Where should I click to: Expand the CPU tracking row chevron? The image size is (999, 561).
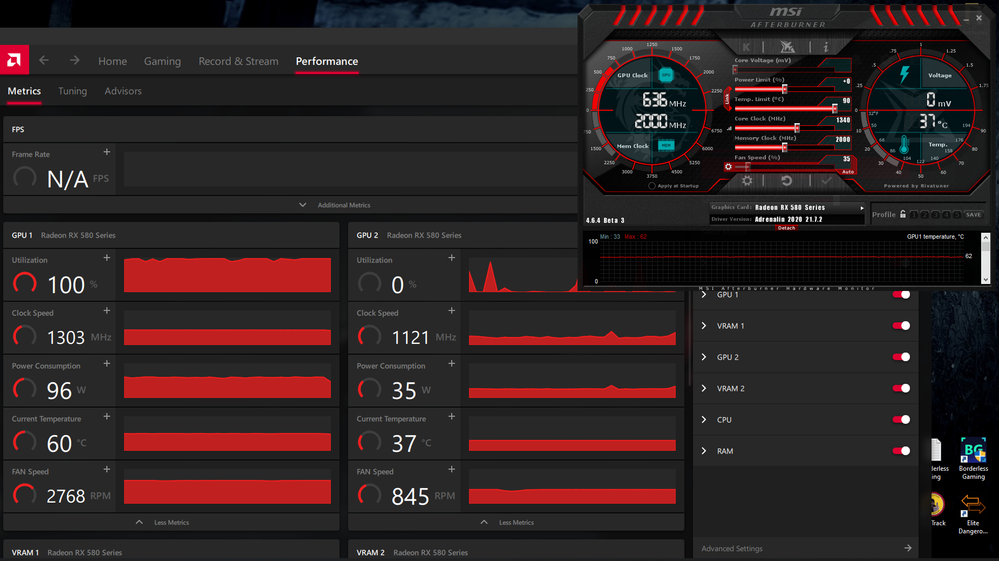pyautogui.click(x=704, y=419)
